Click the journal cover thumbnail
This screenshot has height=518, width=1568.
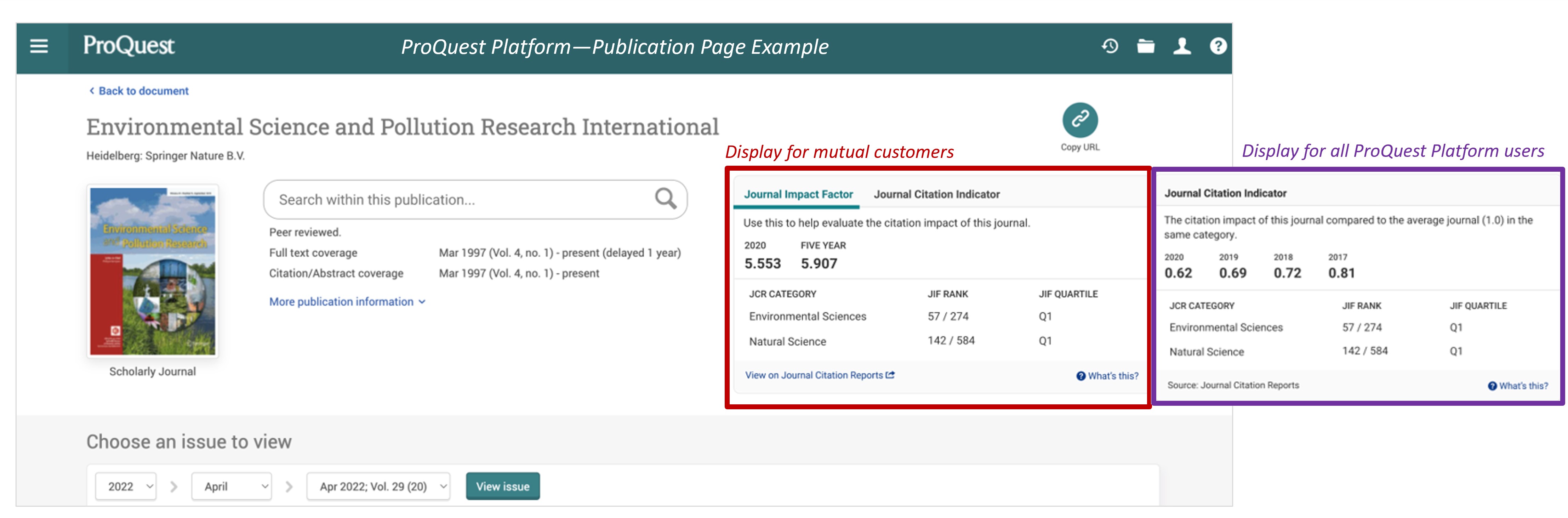click(x=152, y=271)
